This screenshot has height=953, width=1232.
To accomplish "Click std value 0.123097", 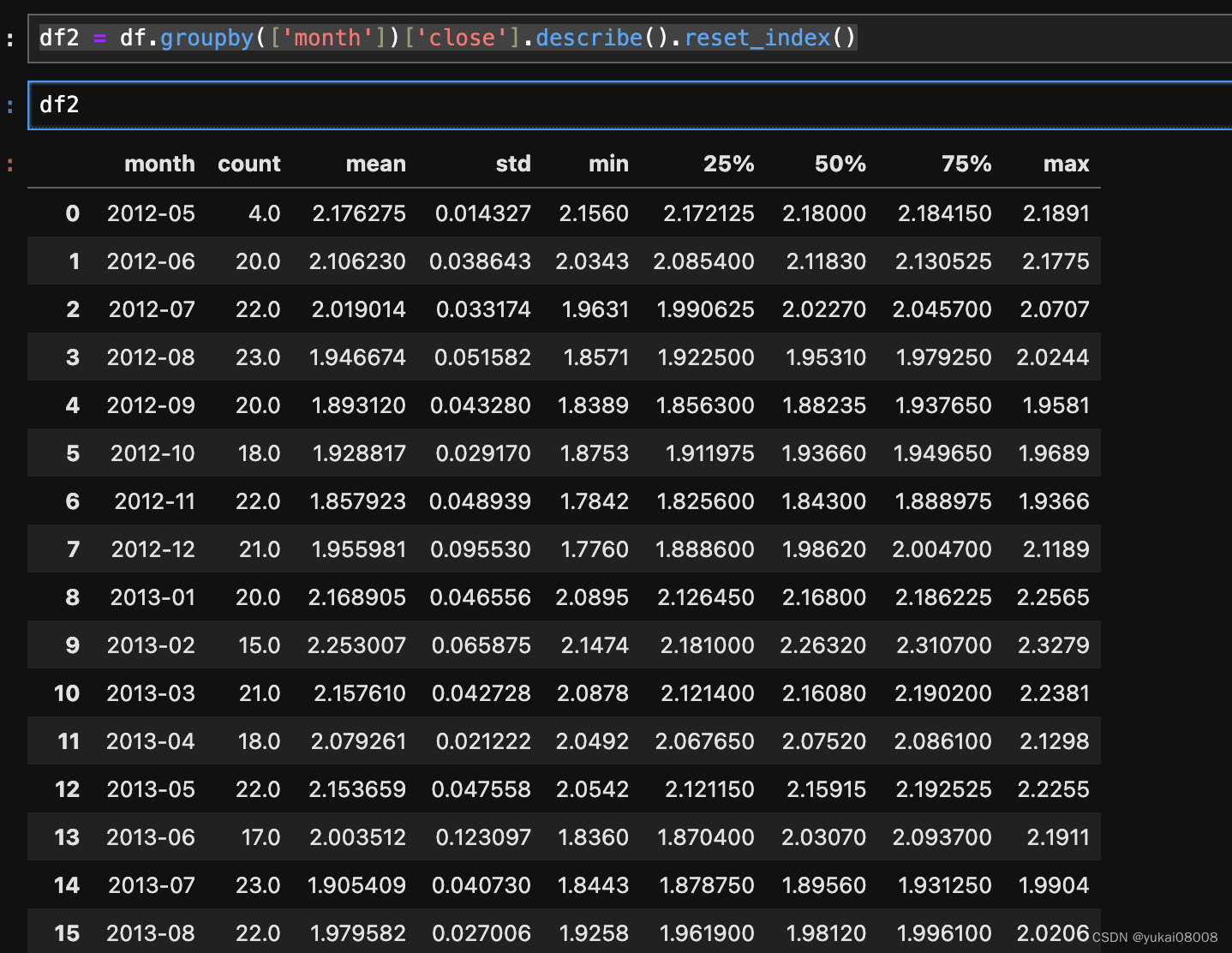I will pos(483,837).
